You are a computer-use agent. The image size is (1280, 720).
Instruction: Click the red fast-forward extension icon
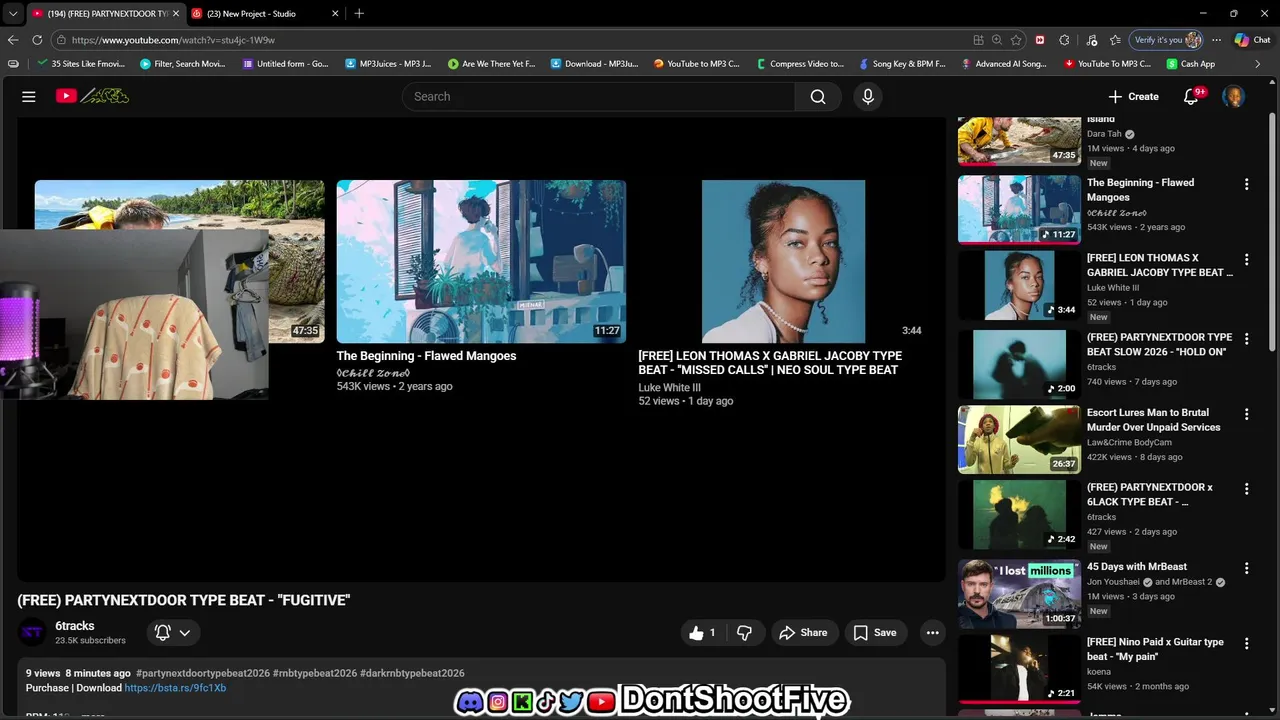pos(1040,40)
